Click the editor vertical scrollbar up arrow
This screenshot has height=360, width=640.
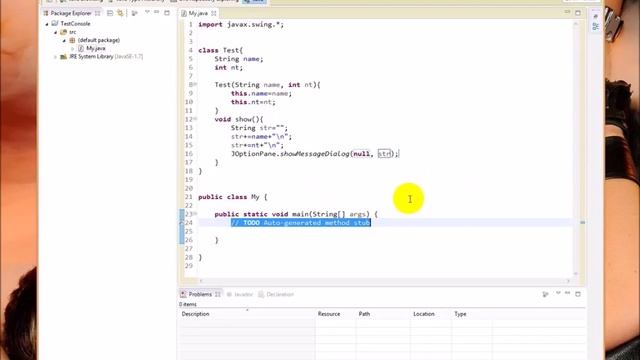[x=576, y=24]
